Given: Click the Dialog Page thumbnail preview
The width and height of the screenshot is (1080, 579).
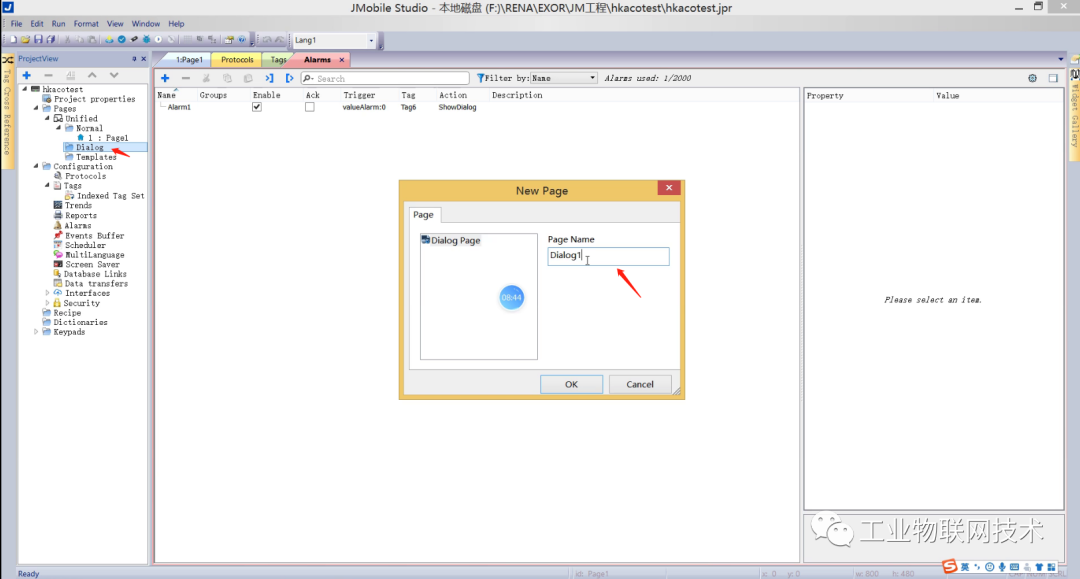Looking at the screenshot, I should tap(478, 295).
